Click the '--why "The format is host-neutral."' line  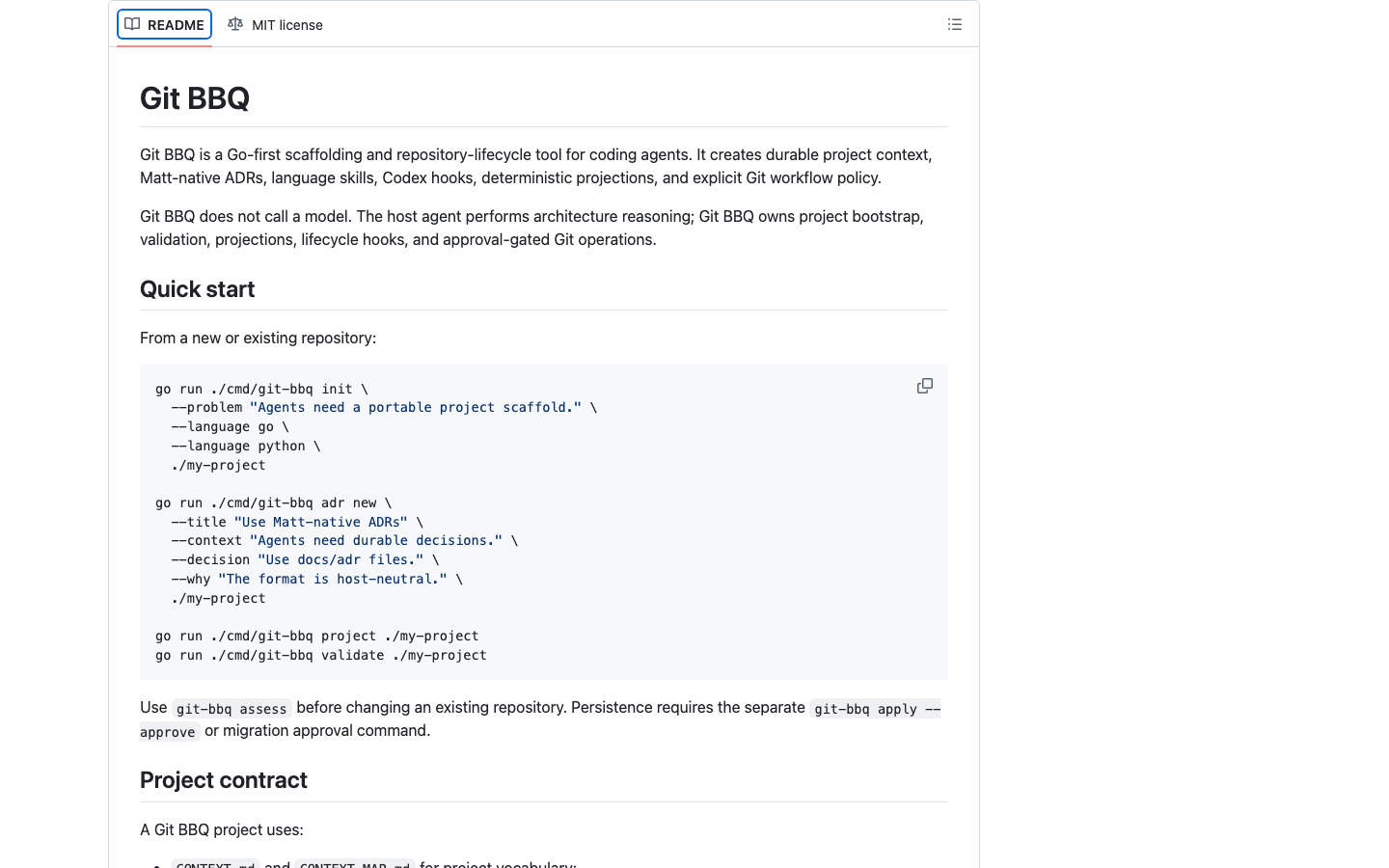coord(317,579)
